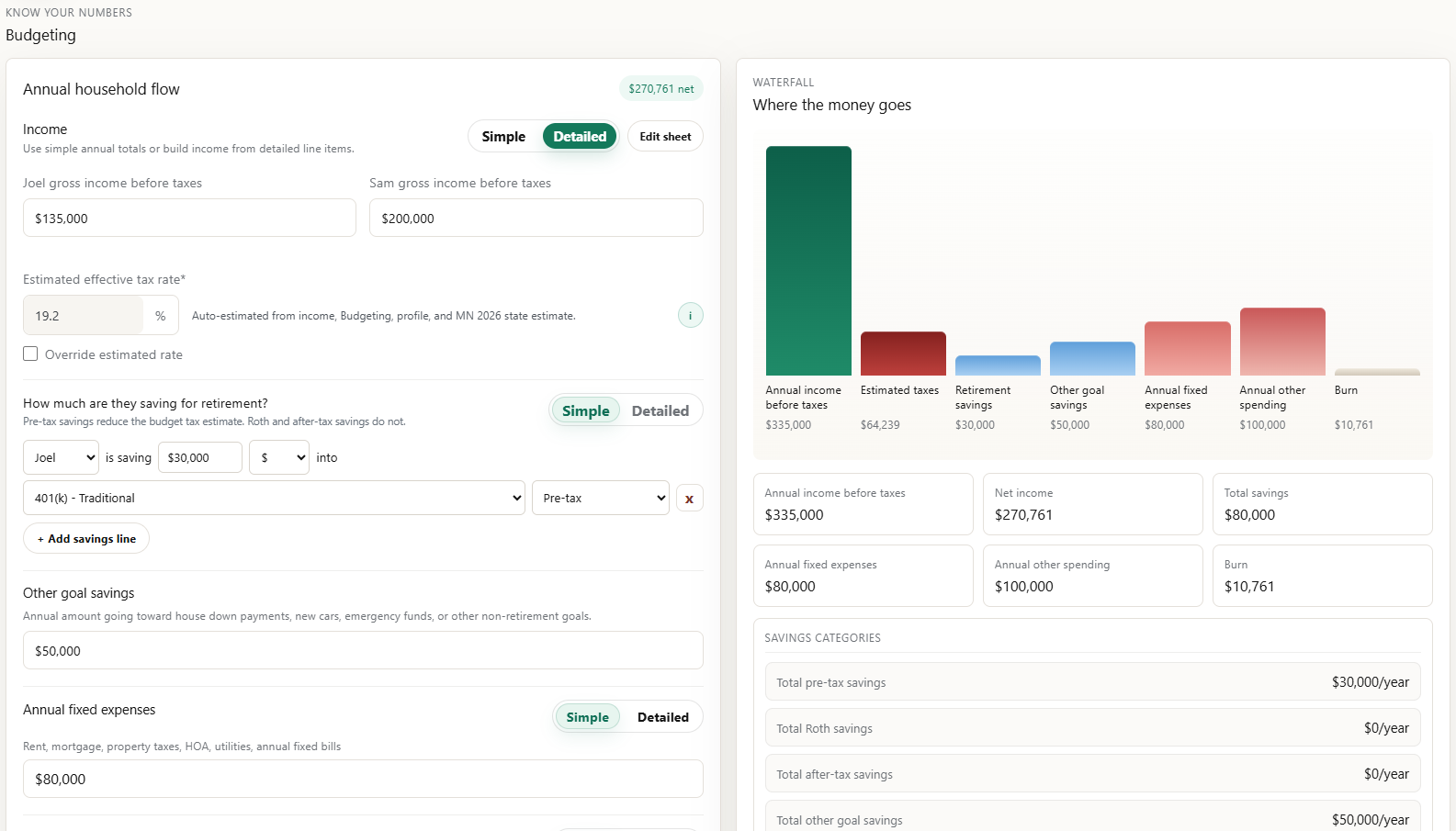1456x831 pixels.
Task: Edit Sam gross income field
Action: click(536, 218)
